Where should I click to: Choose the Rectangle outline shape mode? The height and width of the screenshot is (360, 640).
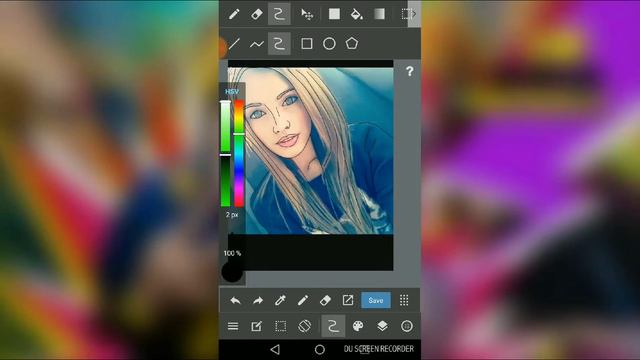click(x=307, y=44)
